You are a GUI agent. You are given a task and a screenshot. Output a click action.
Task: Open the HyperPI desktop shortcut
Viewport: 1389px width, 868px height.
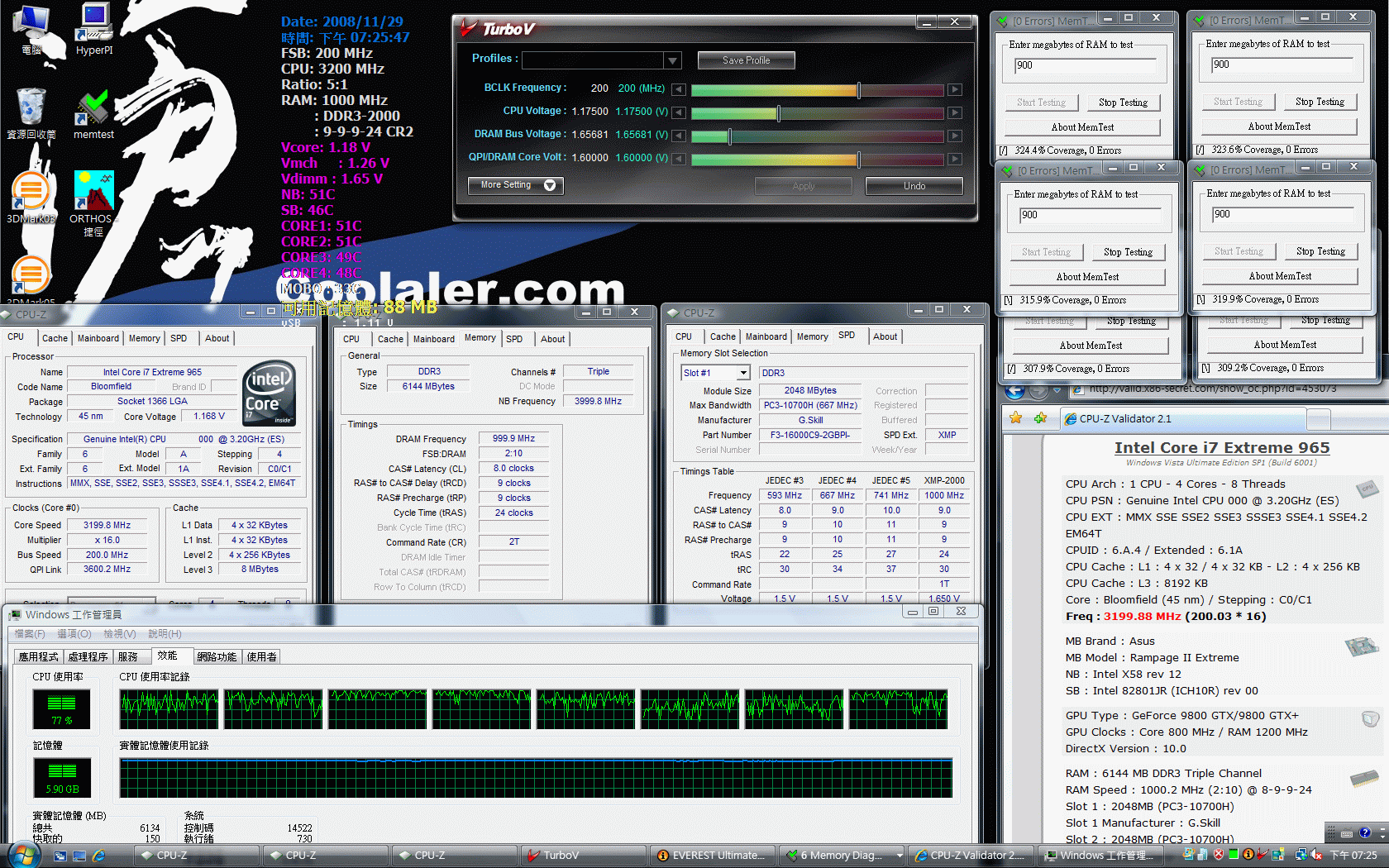pos(94,29)
